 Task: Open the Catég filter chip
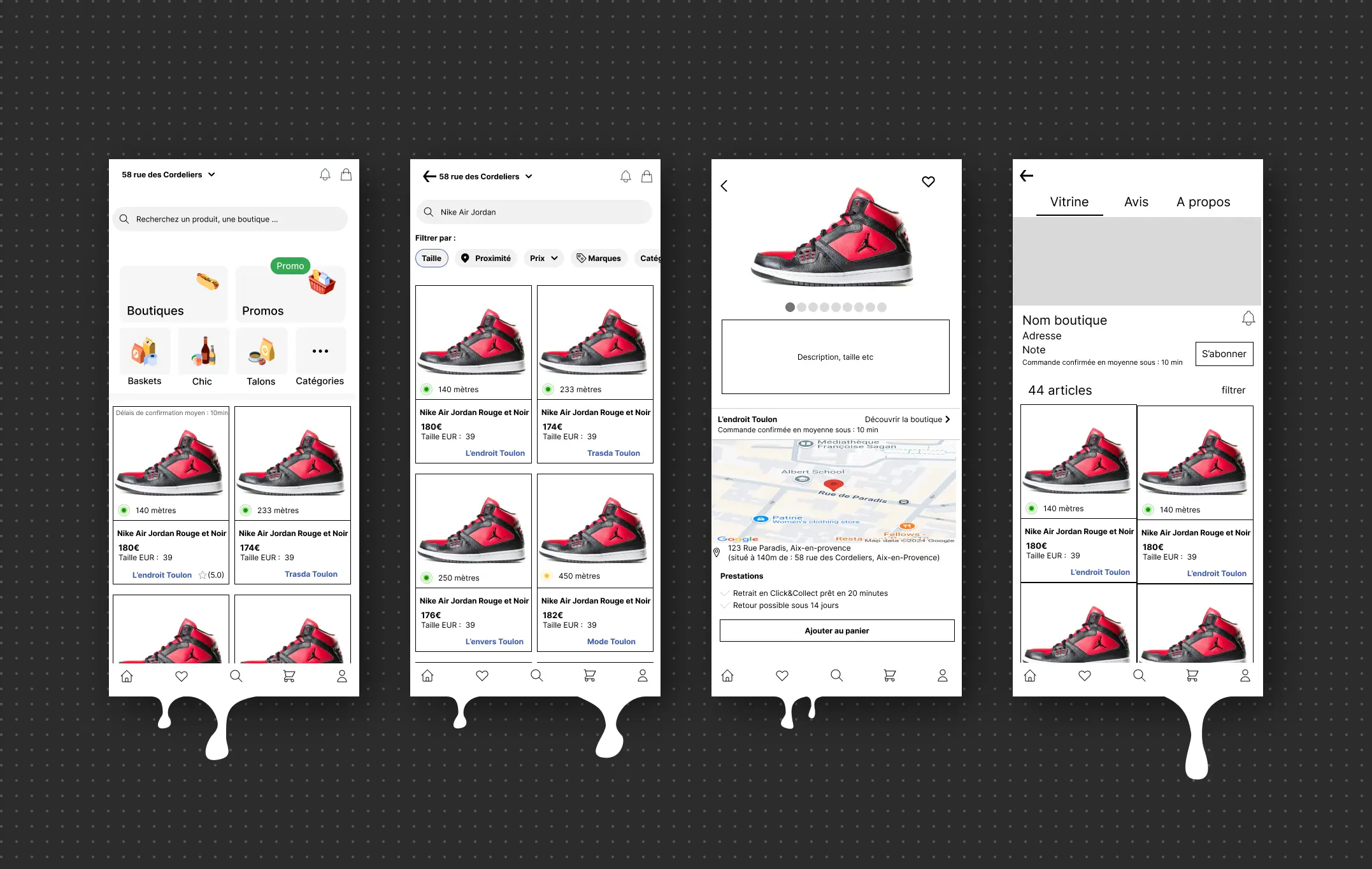(x=648, y=258)
